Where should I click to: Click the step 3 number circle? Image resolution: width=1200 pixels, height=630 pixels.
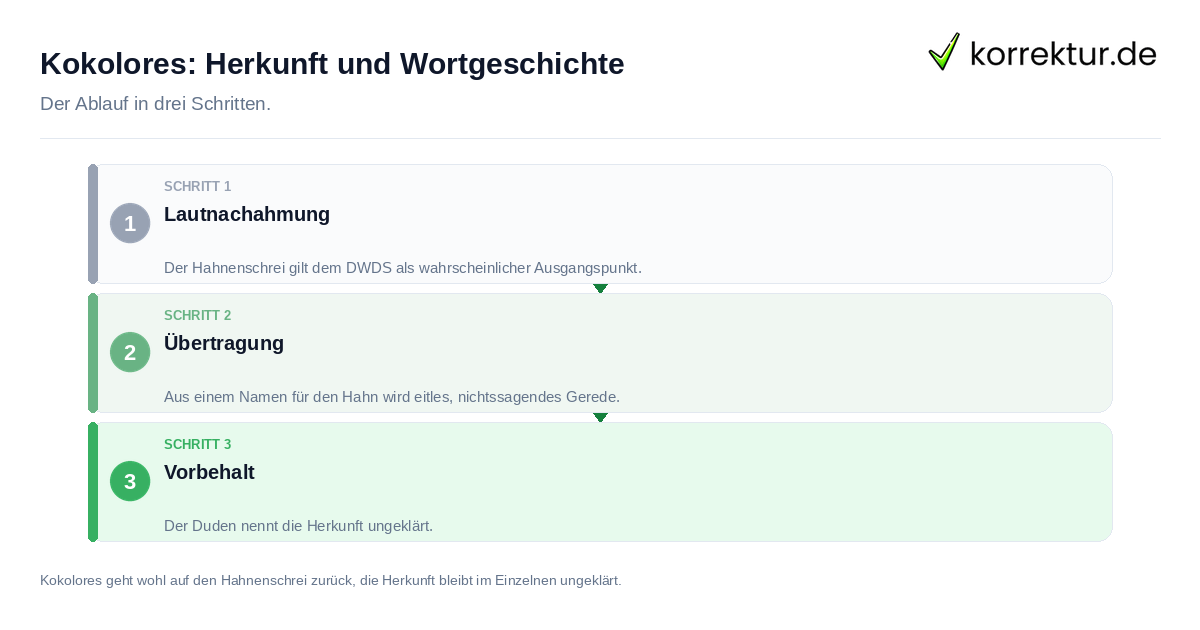130,481
